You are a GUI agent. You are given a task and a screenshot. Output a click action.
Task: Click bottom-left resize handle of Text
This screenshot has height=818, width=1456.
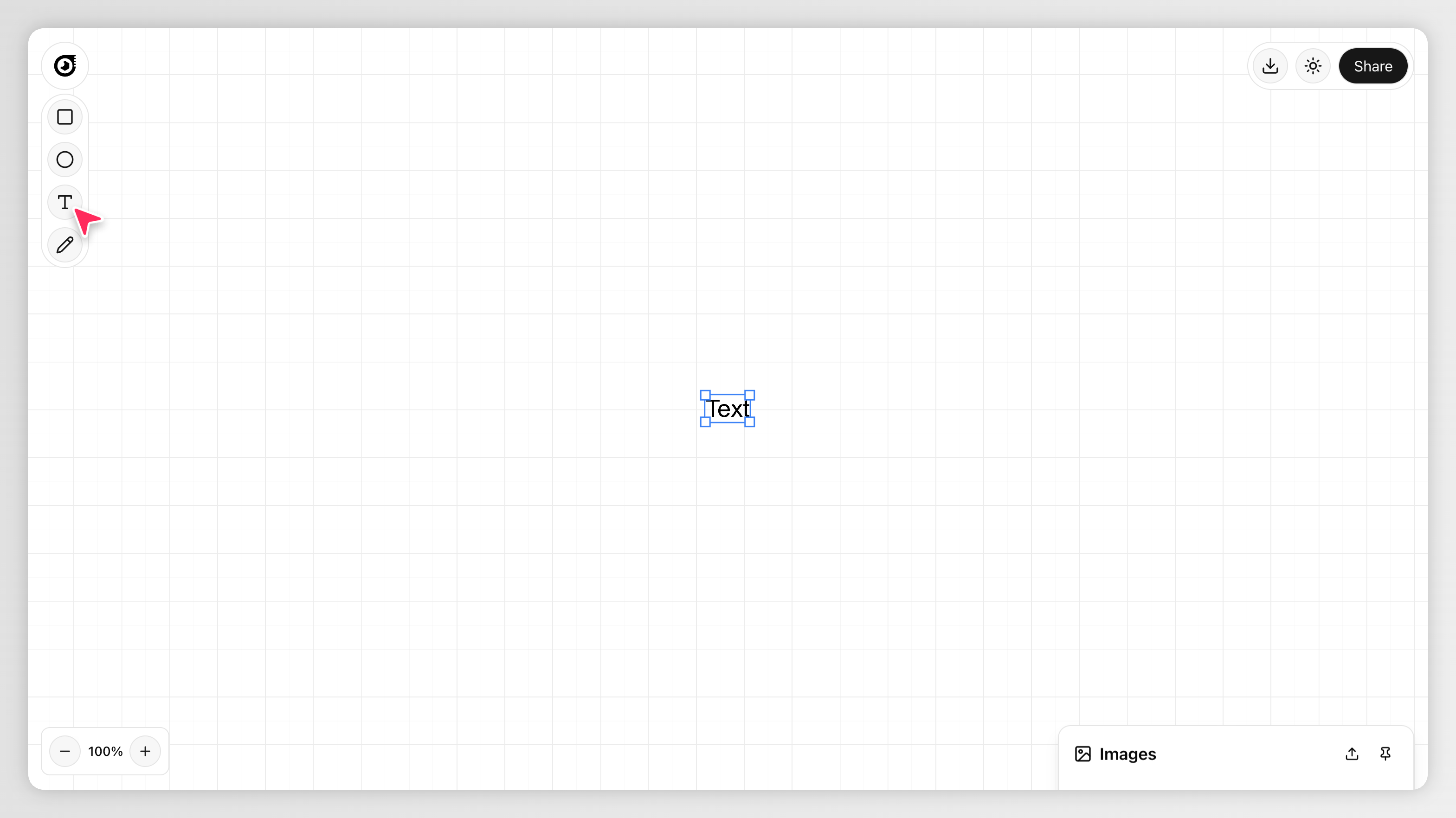click(x=705, y=422)
